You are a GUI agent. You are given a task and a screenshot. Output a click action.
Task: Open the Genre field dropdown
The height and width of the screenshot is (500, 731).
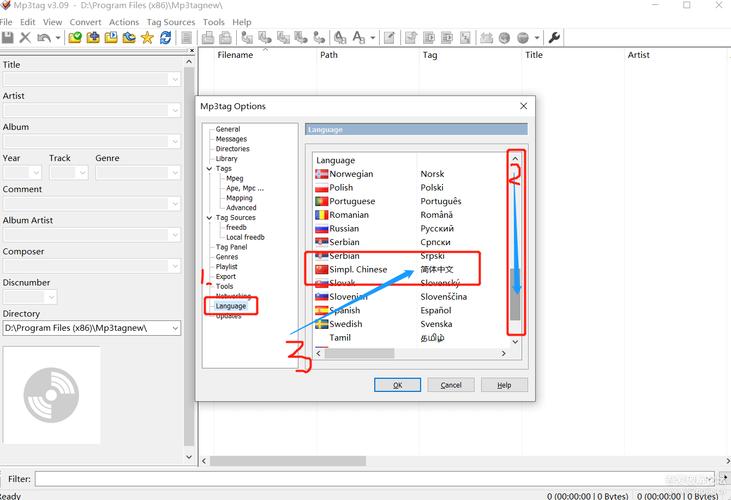(x=175, y=173)
